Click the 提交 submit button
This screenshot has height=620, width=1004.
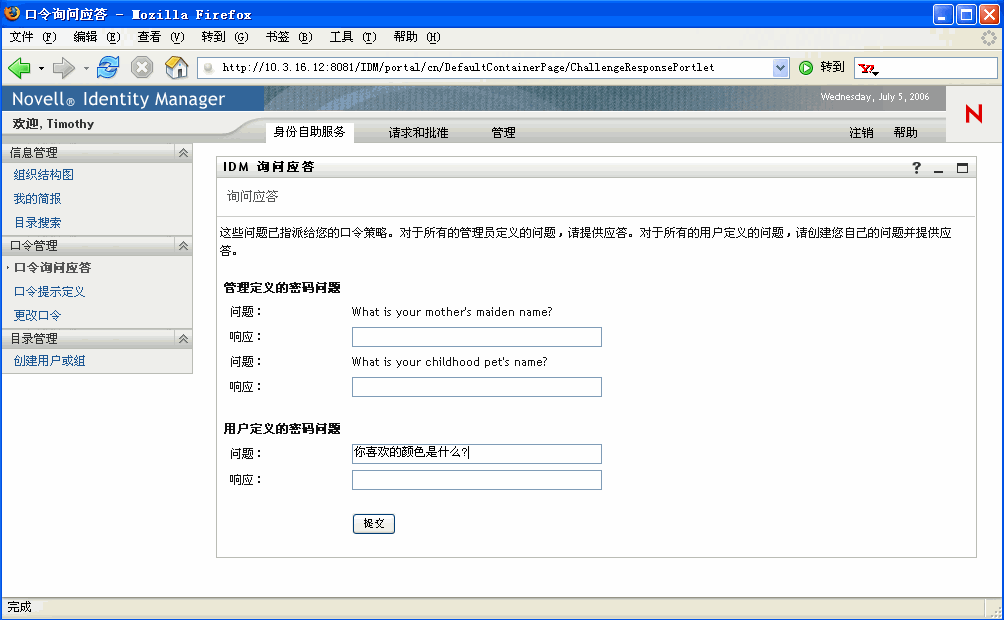point(374,524)
